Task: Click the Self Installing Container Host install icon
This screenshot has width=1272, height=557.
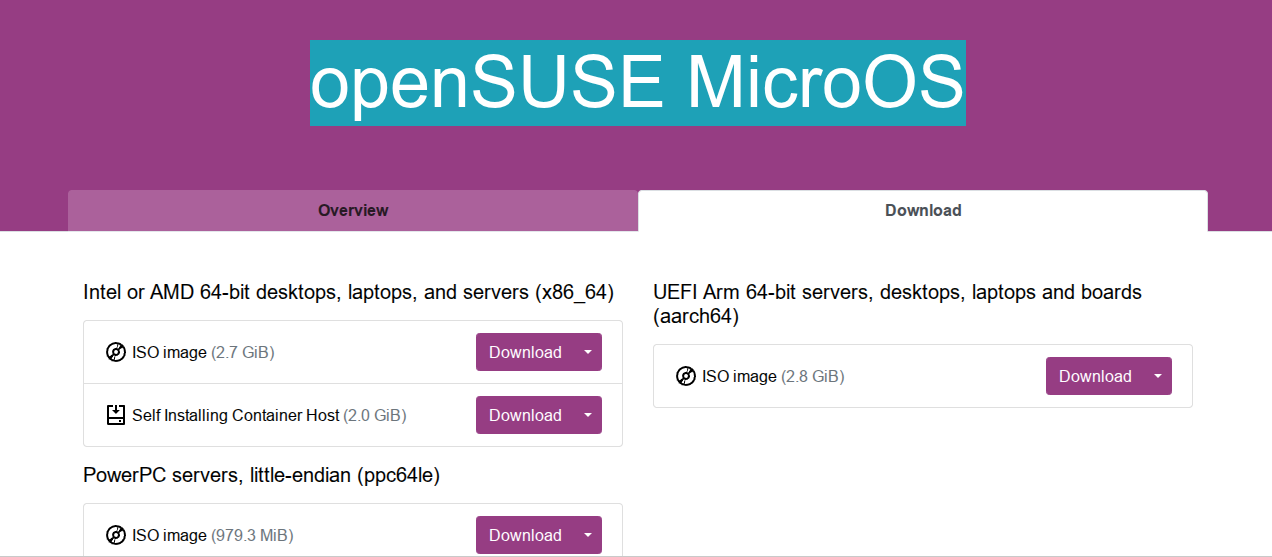Action: pos(116,415)
